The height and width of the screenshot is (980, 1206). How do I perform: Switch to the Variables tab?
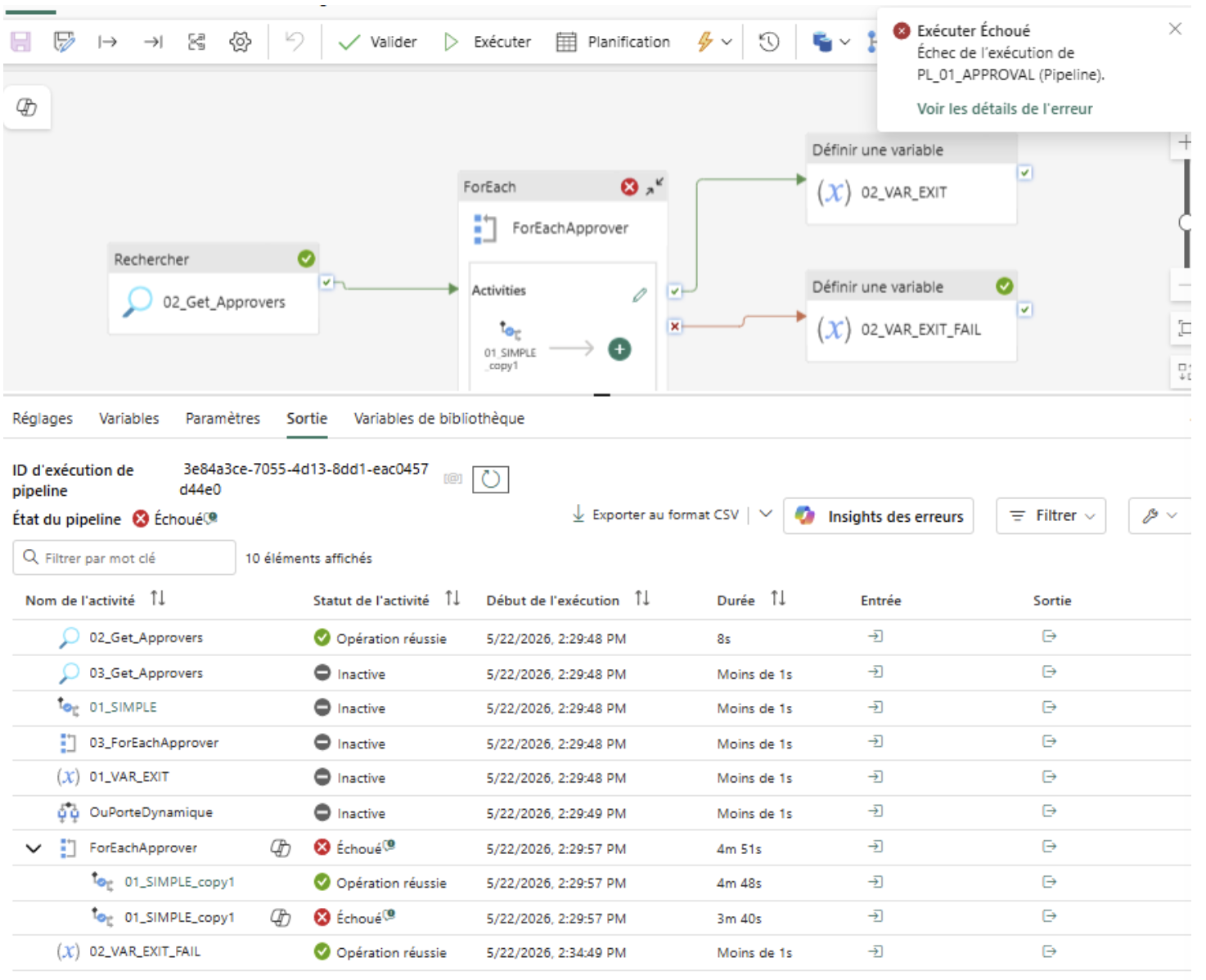pos(129,418)
